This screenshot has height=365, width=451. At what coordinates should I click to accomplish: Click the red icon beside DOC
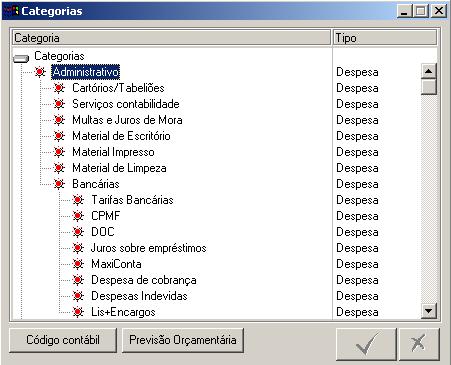click(x=78, y=232)
